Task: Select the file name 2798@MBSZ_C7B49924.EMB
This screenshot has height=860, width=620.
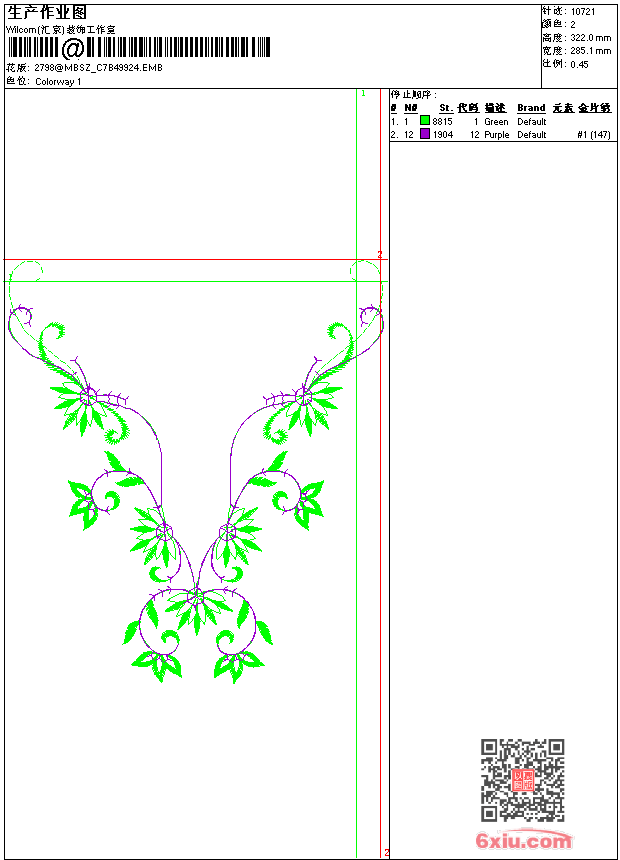Action: [98, 68]
